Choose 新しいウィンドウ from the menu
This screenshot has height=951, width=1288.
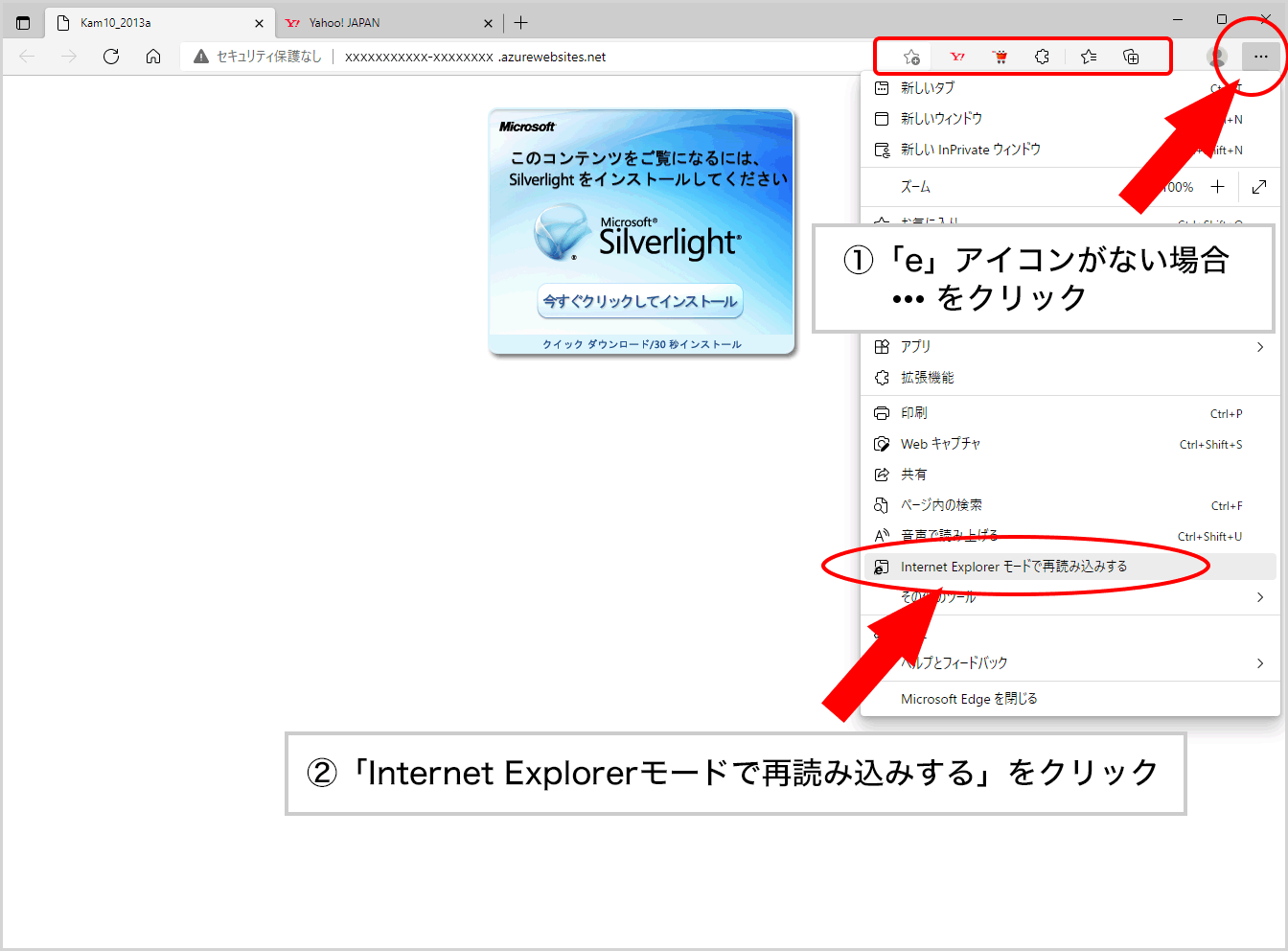(x=1070, y=118)
